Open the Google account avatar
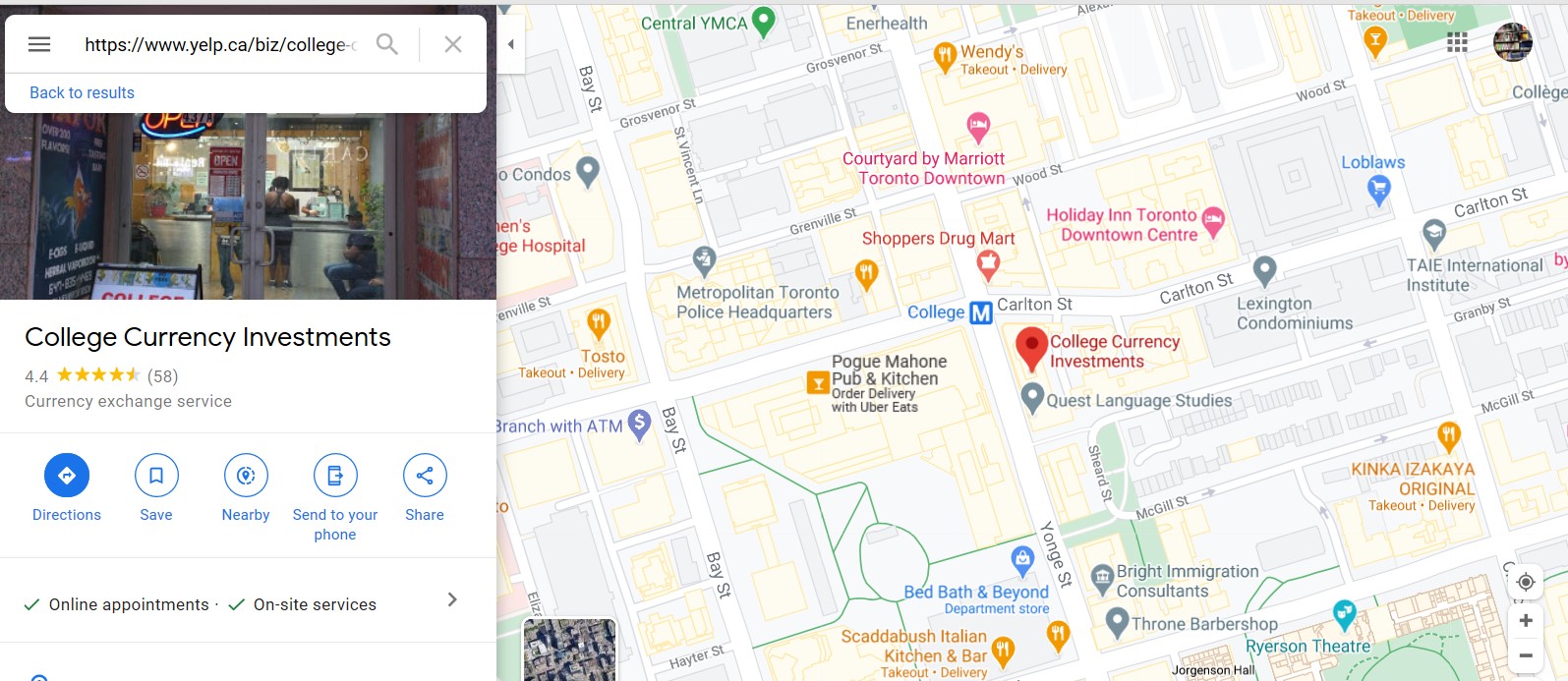 pyautogui.click(x=1512, y=42)
